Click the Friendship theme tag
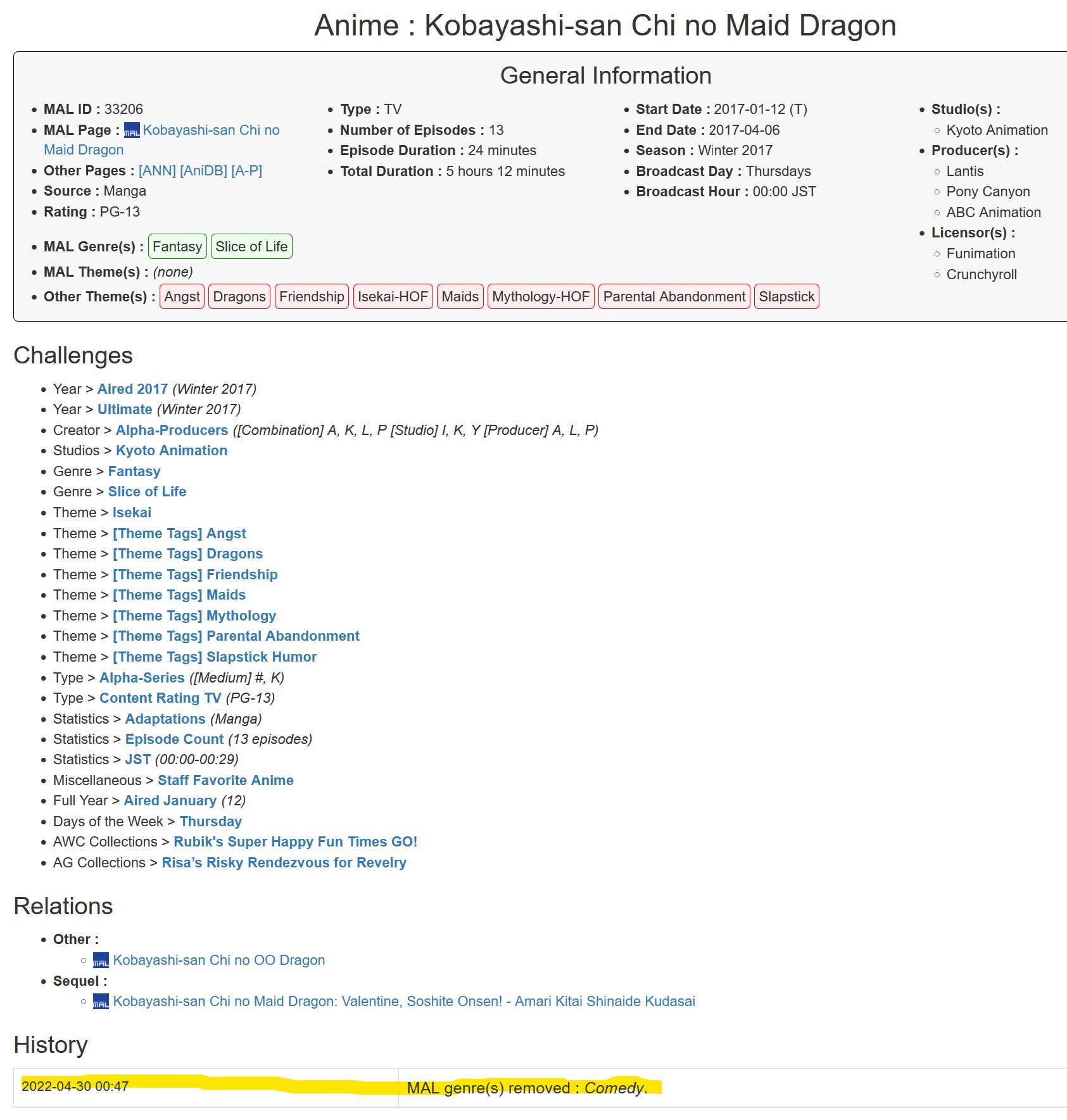 pyautogui.click(x=312, y=296)
